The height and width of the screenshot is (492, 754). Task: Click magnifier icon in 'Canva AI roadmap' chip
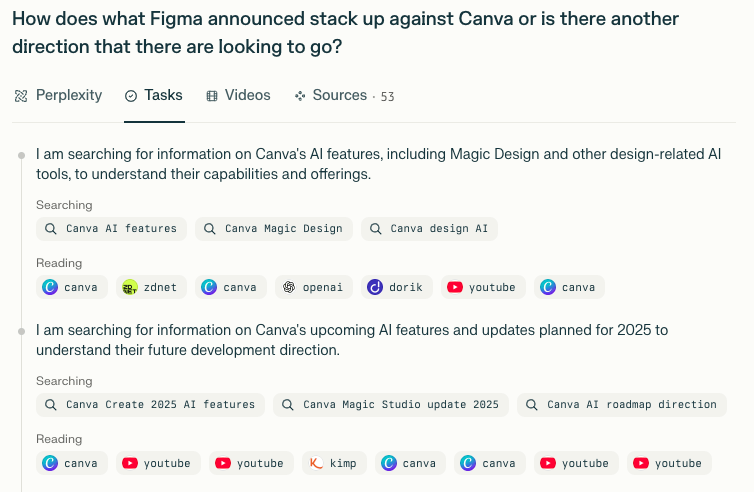[x=531, y=404]
